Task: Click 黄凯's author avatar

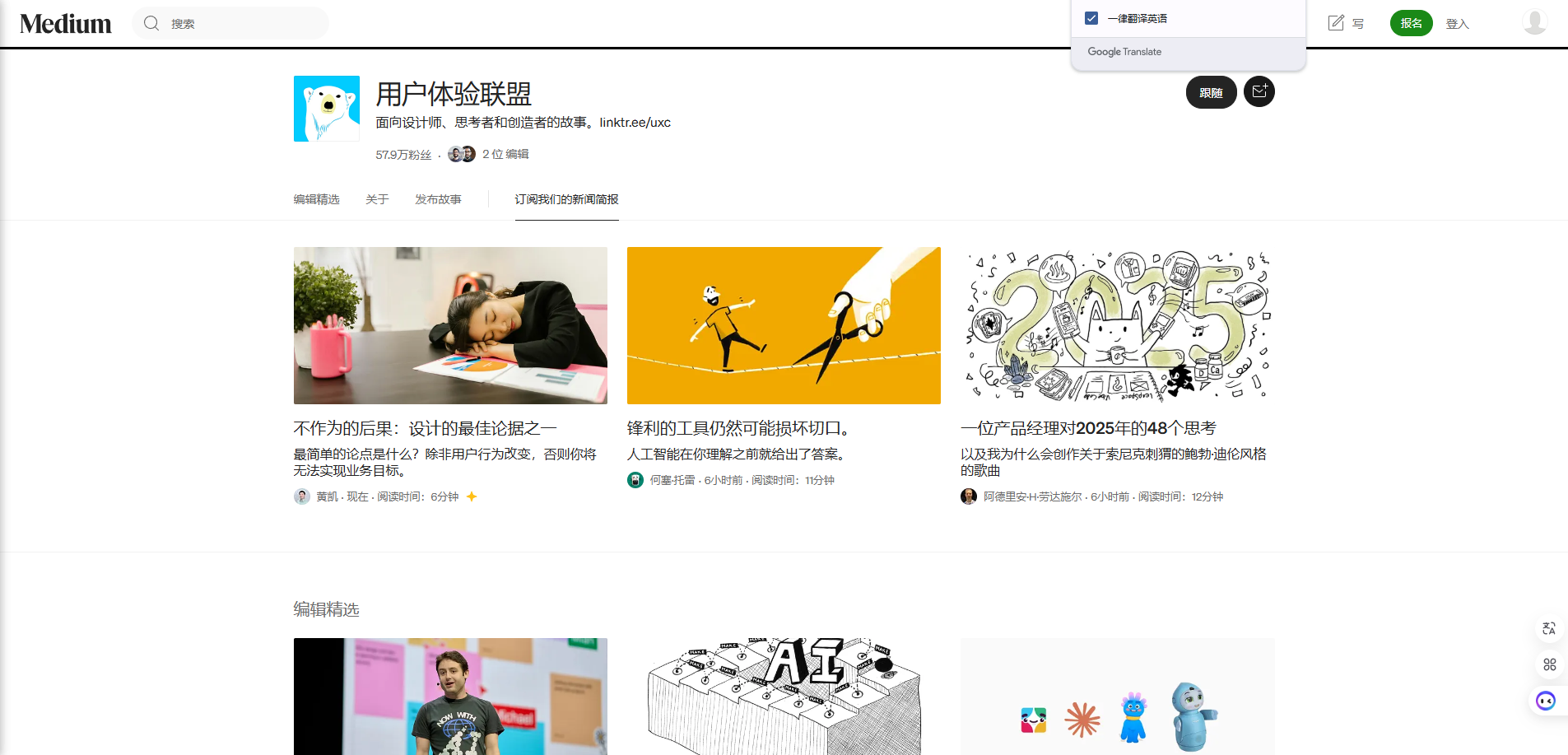Action: [x=301, y=496]
